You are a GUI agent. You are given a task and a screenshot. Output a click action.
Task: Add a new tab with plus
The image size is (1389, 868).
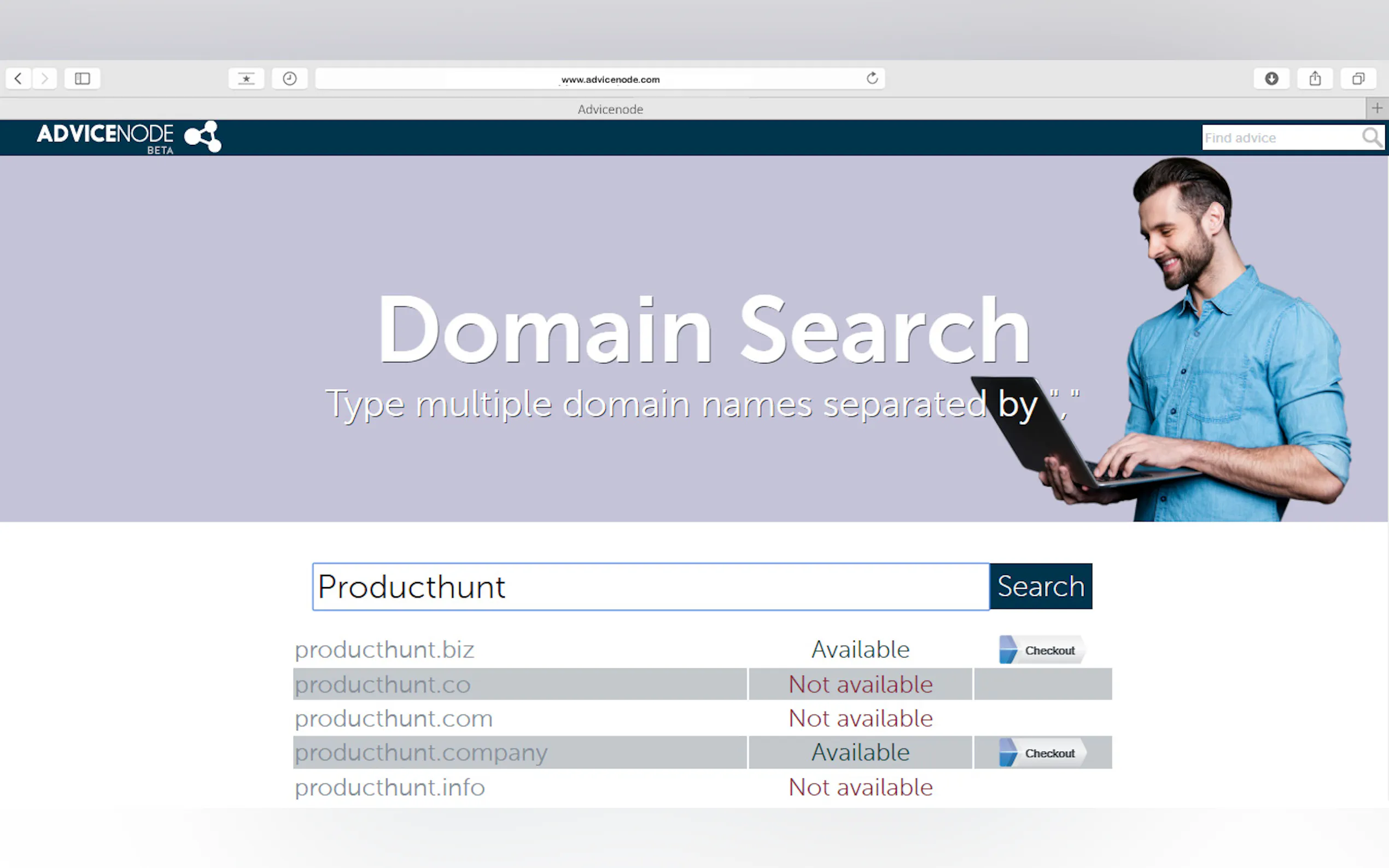click(1377, 108)
